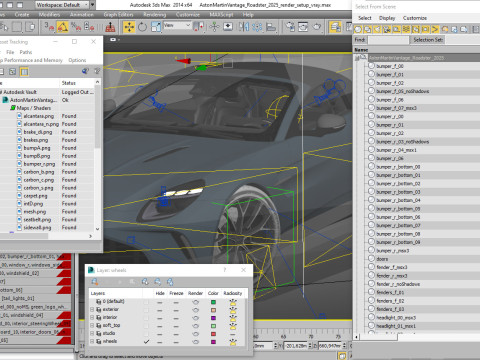480x360 pixels.
Task: Open the View reference coordinate dropdown
Action: (x=177, y=25)
